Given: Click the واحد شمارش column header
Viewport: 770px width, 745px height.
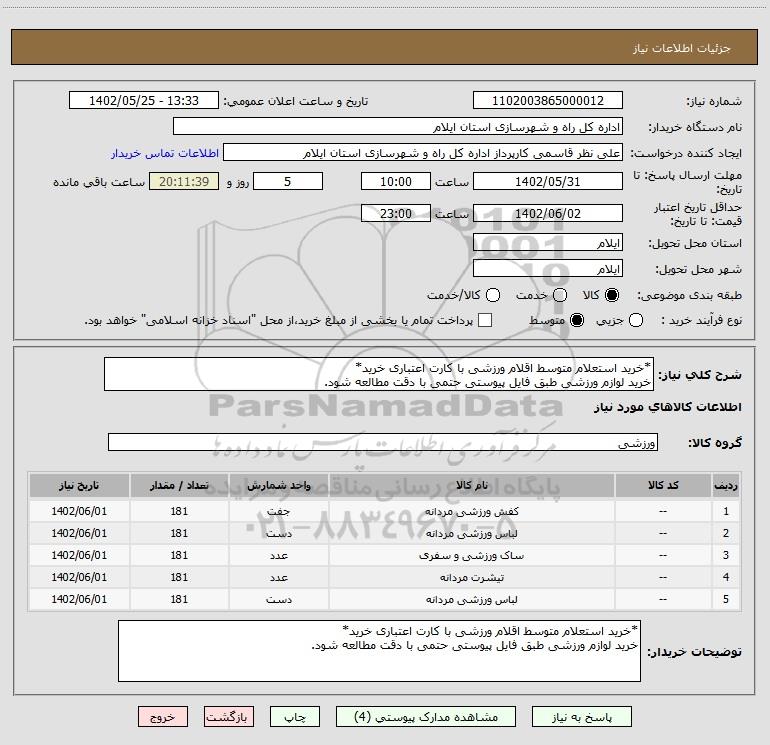Looking at the screenshot, I should point(278,485).
